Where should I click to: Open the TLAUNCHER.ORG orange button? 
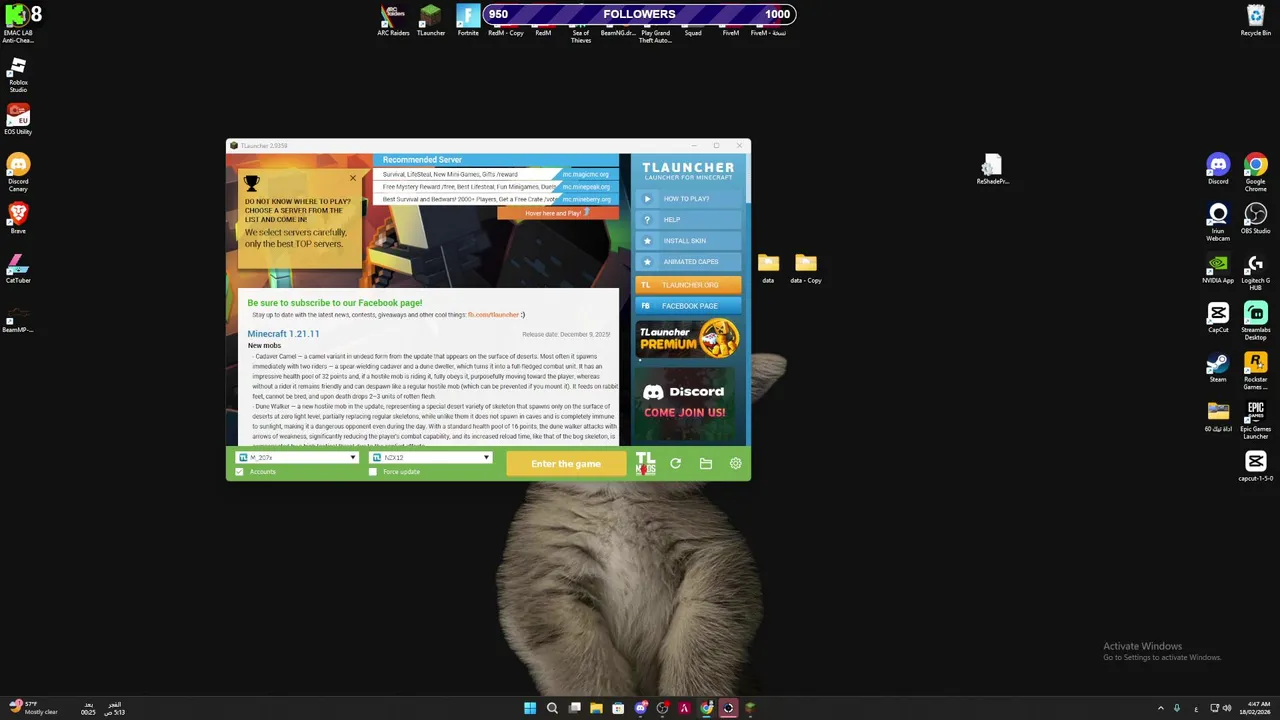point(688,285)
